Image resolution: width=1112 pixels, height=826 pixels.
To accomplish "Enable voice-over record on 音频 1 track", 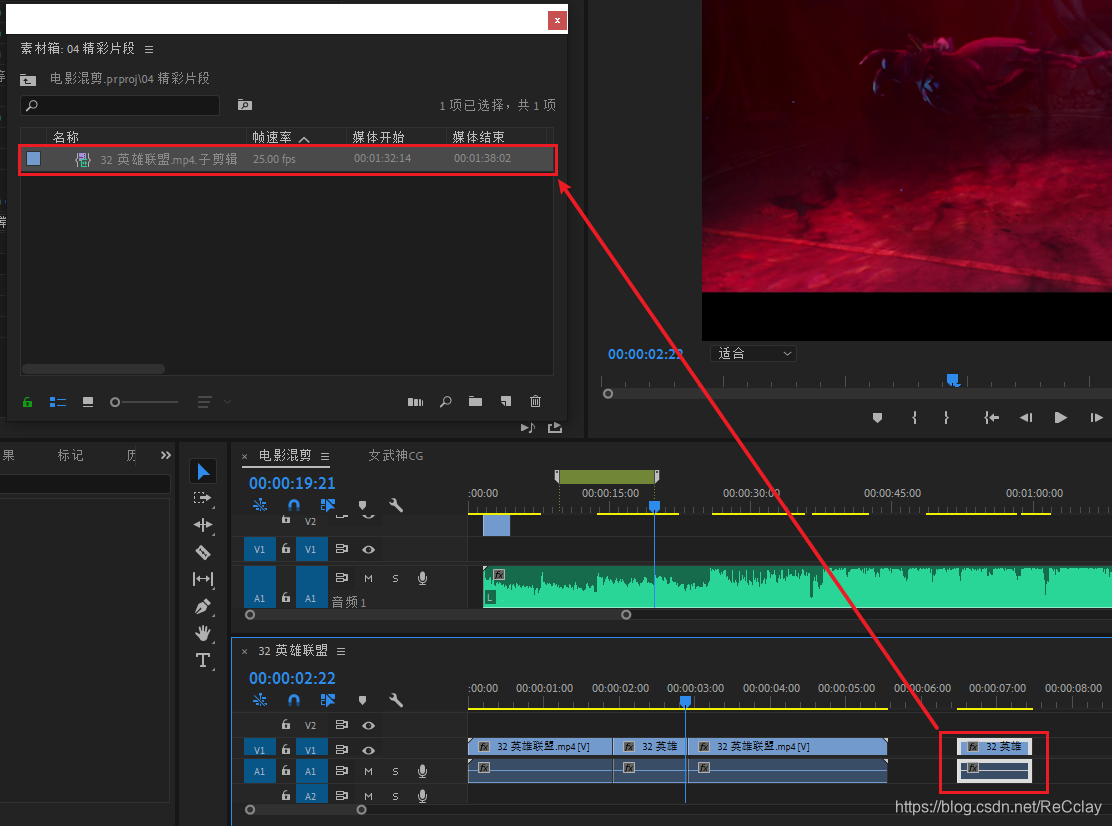I will [x=422, y=578].
